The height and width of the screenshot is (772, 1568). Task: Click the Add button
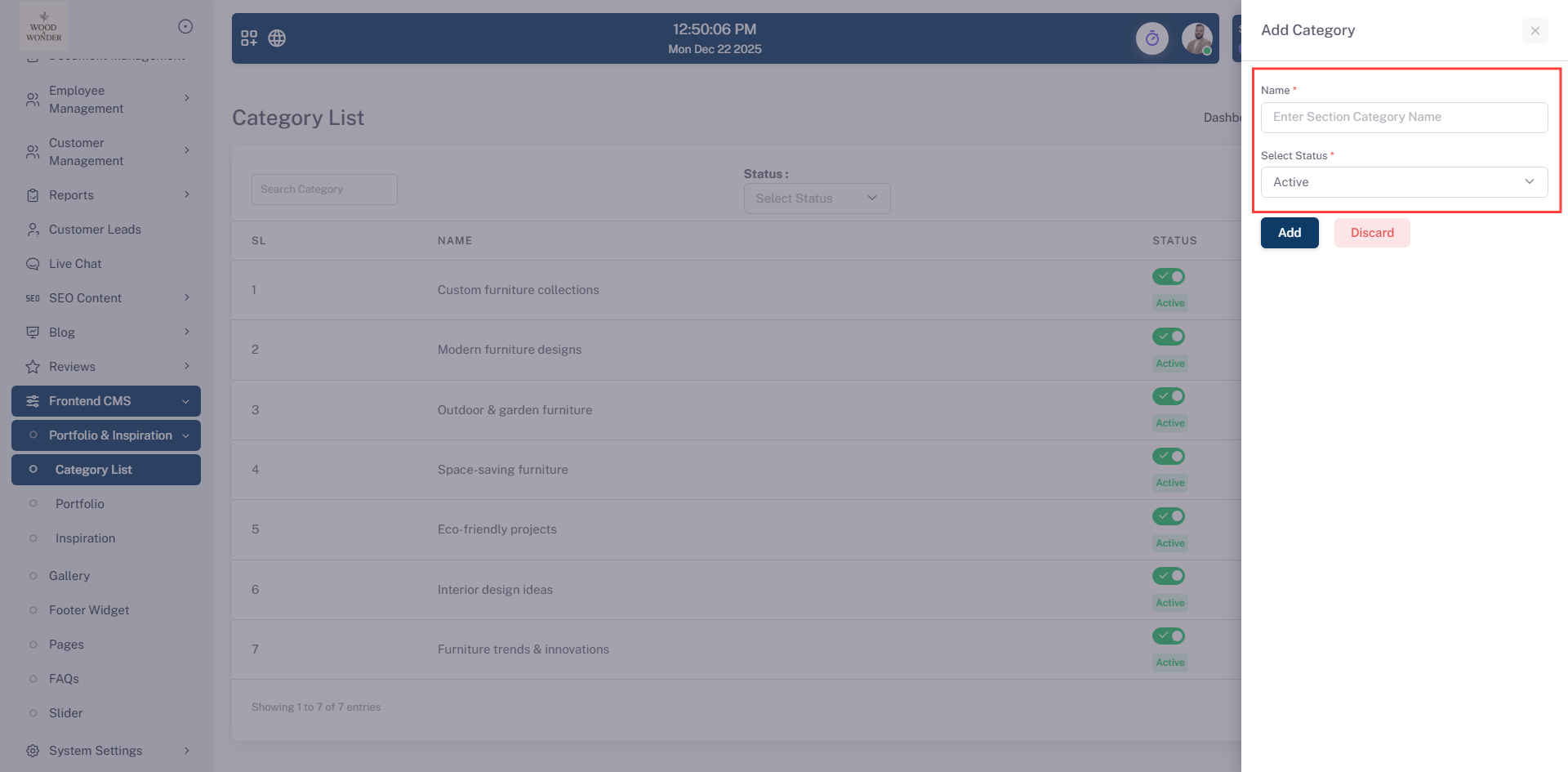pos(1289,233)
